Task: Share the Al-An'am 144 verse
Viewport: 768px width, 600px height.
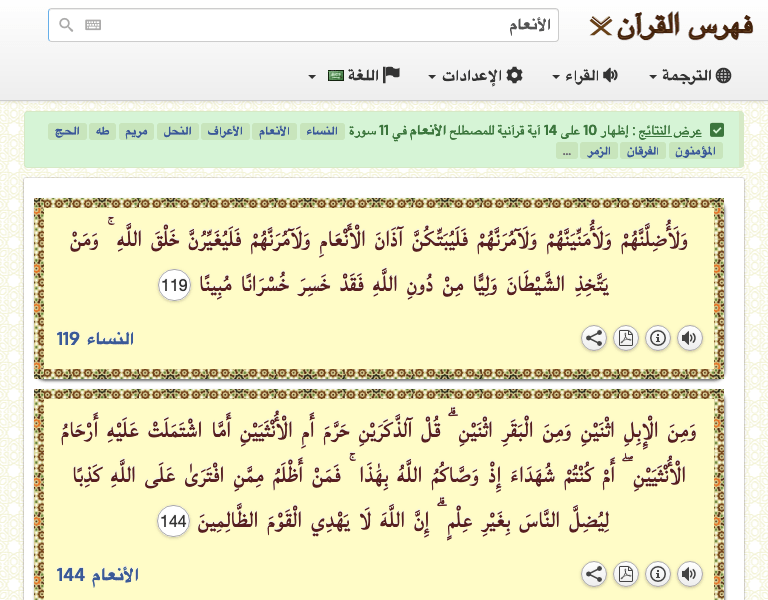Action: (594, 574)
